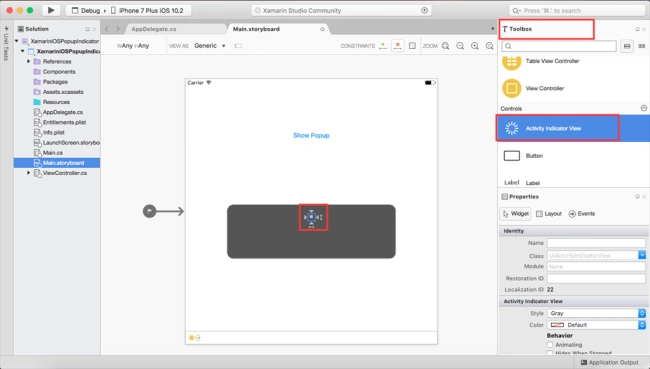Expand the References folder

point(29,61)
